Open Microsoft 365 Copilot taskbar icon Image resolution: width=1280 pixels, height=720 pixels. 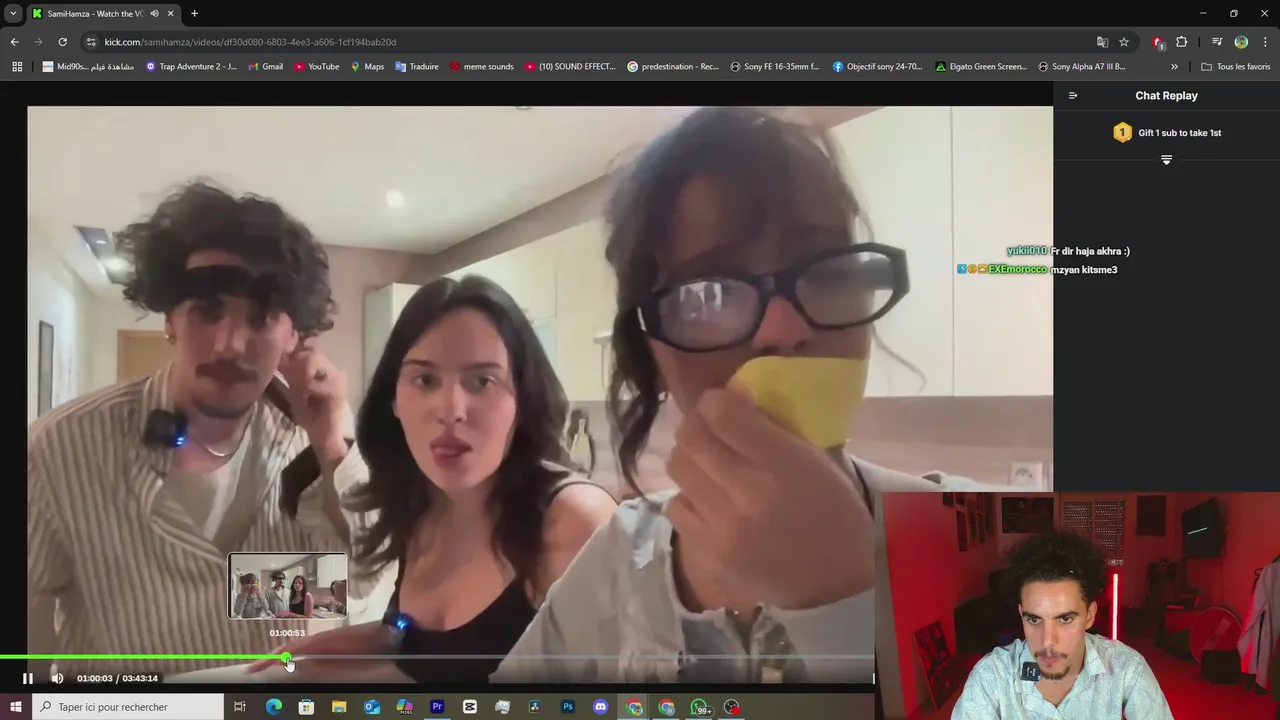click(x=404, y=707)
